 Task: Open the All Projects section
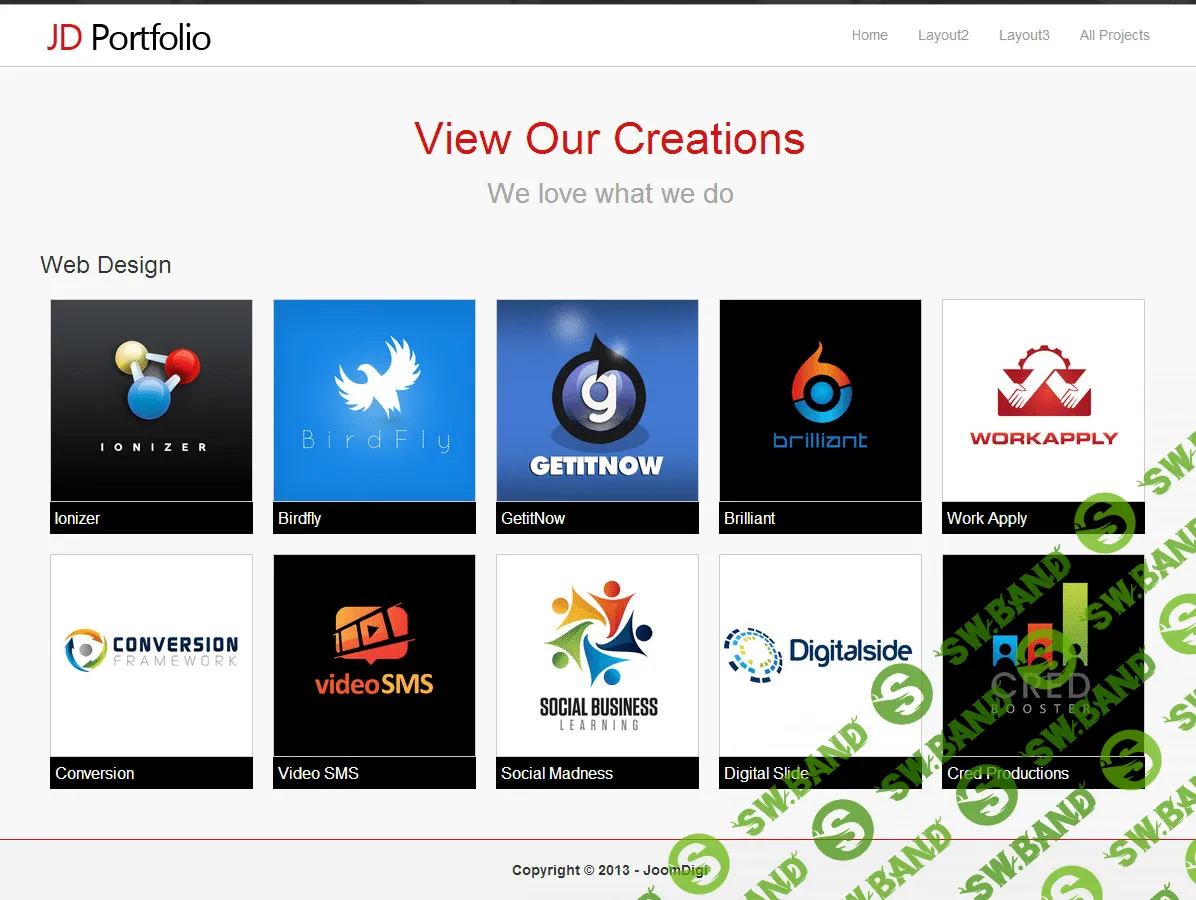1114,35
